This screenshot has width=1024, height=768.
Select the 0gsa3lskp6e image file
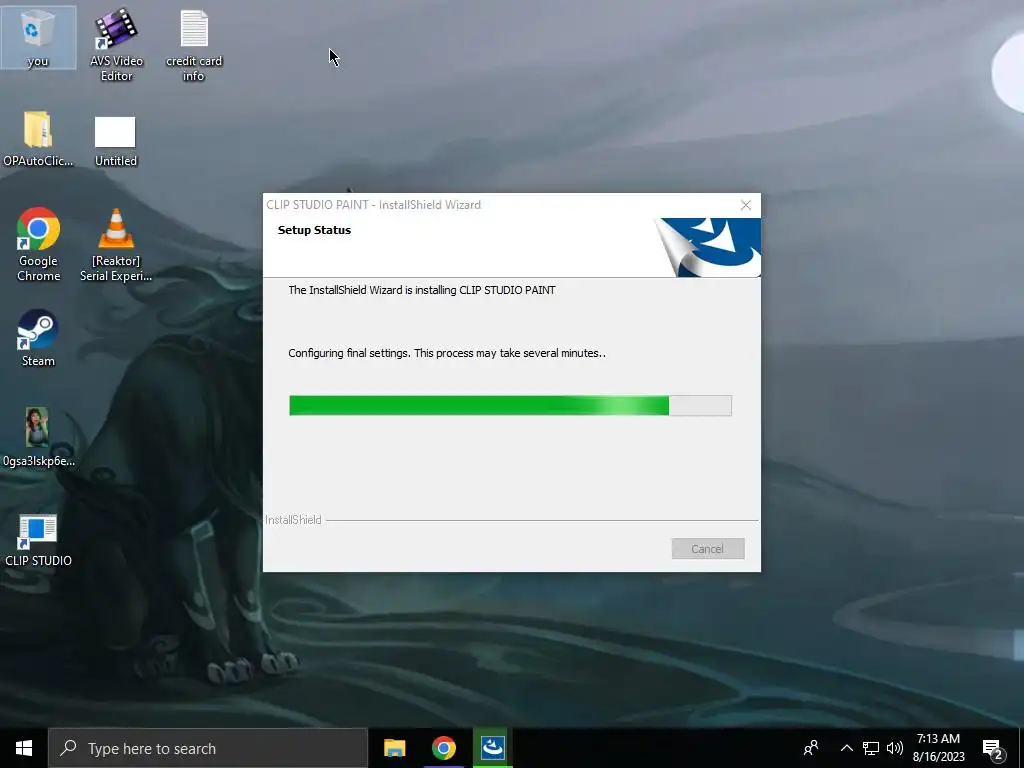point(38,438)
